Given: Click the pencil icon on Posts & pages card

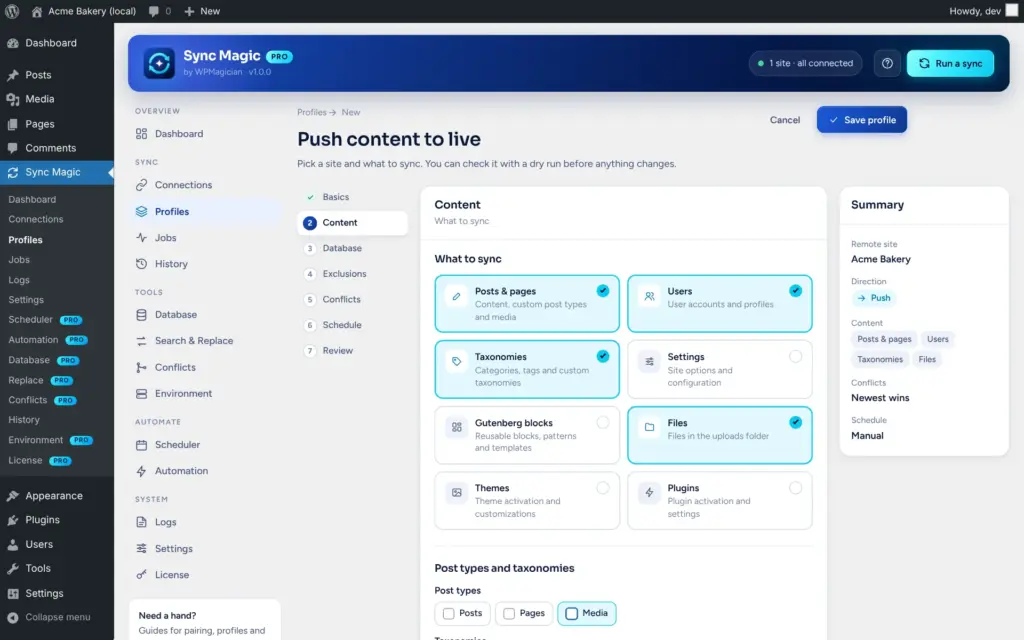Looking at the screenshot, I should (x=456, y=296).
